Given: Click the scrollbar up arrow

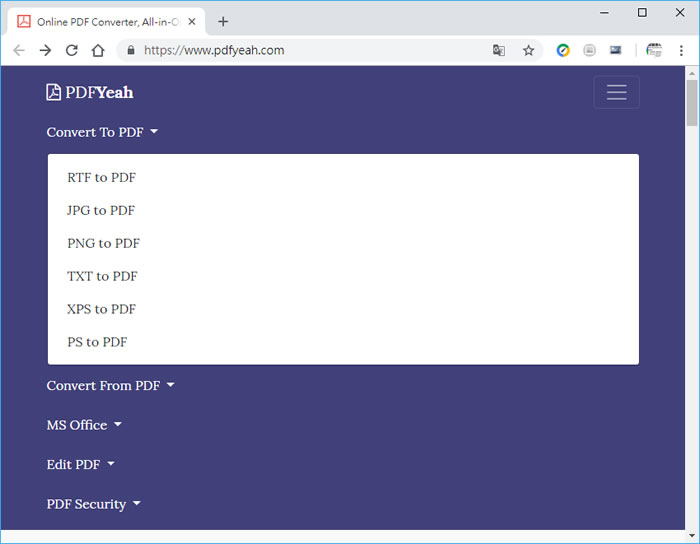Looking at the screenshot, I should pyautogui.click(x=692, y=73).
